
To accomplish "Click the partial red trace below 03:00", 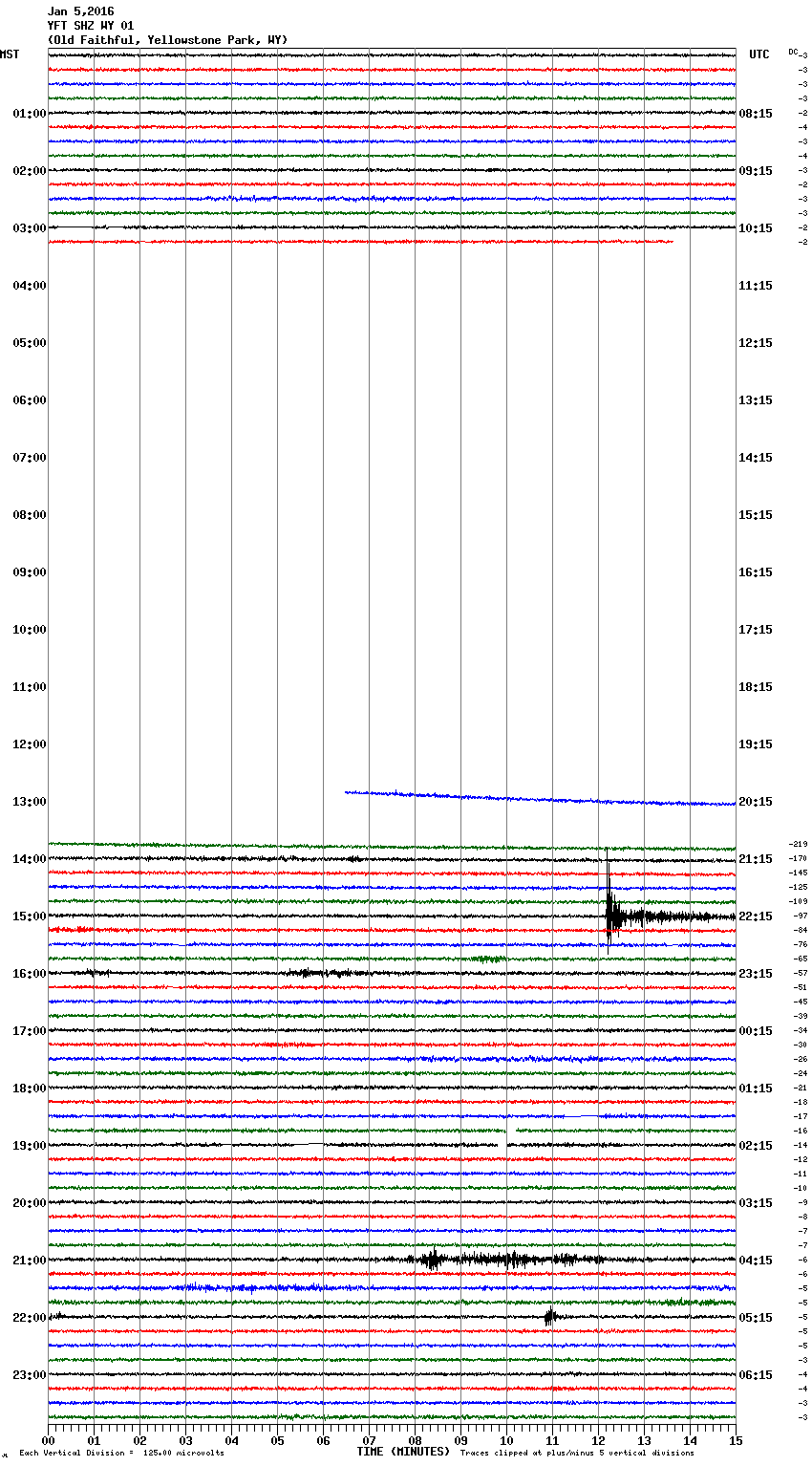I will pyautogui.click(x=360, y=242).
